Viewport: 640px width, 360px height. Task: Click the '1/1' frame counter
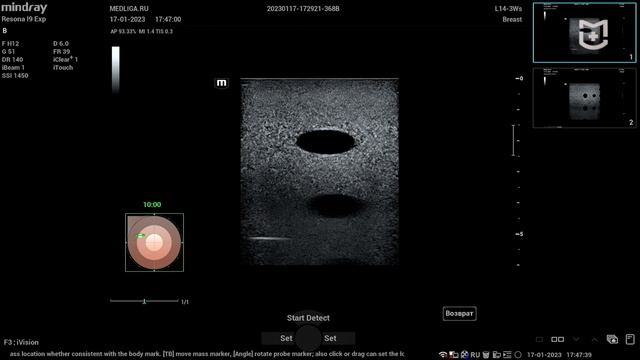185,302
